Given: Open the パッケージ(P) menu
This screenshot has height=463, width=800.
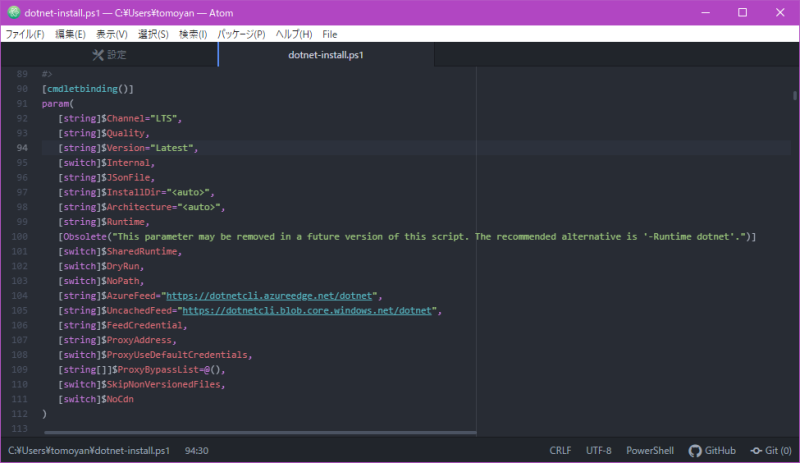Looking at the screenshot, I should click(241, 34).
